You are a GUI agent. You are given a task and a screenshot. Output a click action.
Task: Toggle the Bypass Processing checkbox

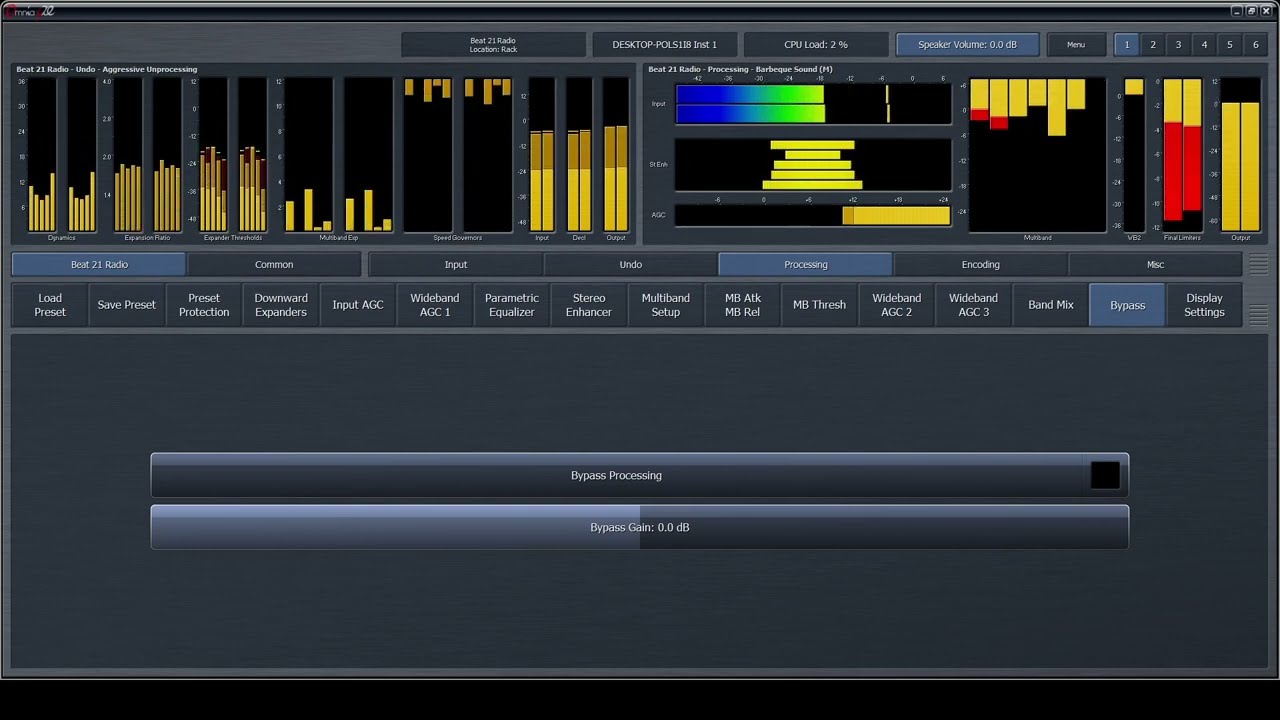pyautogui.click(x=1104, y=475)
